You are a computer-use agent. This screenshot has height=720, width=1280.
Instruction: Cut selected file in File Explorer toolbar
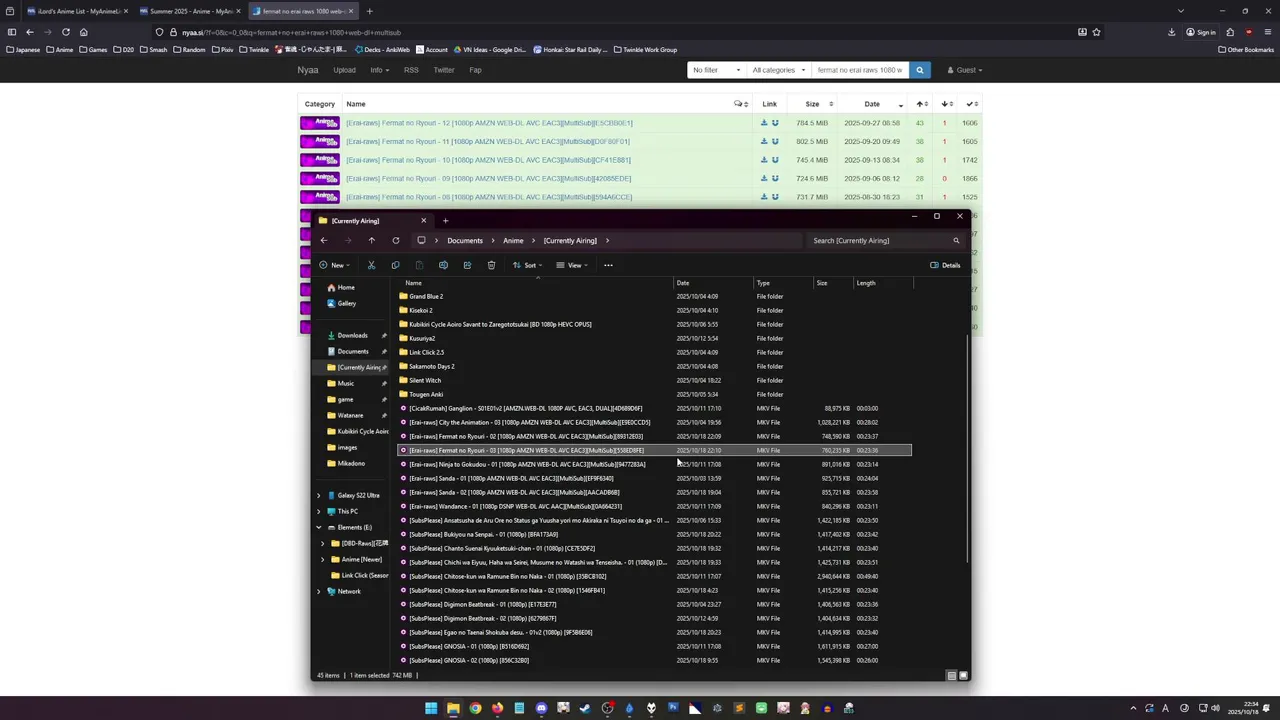(371, 265)
